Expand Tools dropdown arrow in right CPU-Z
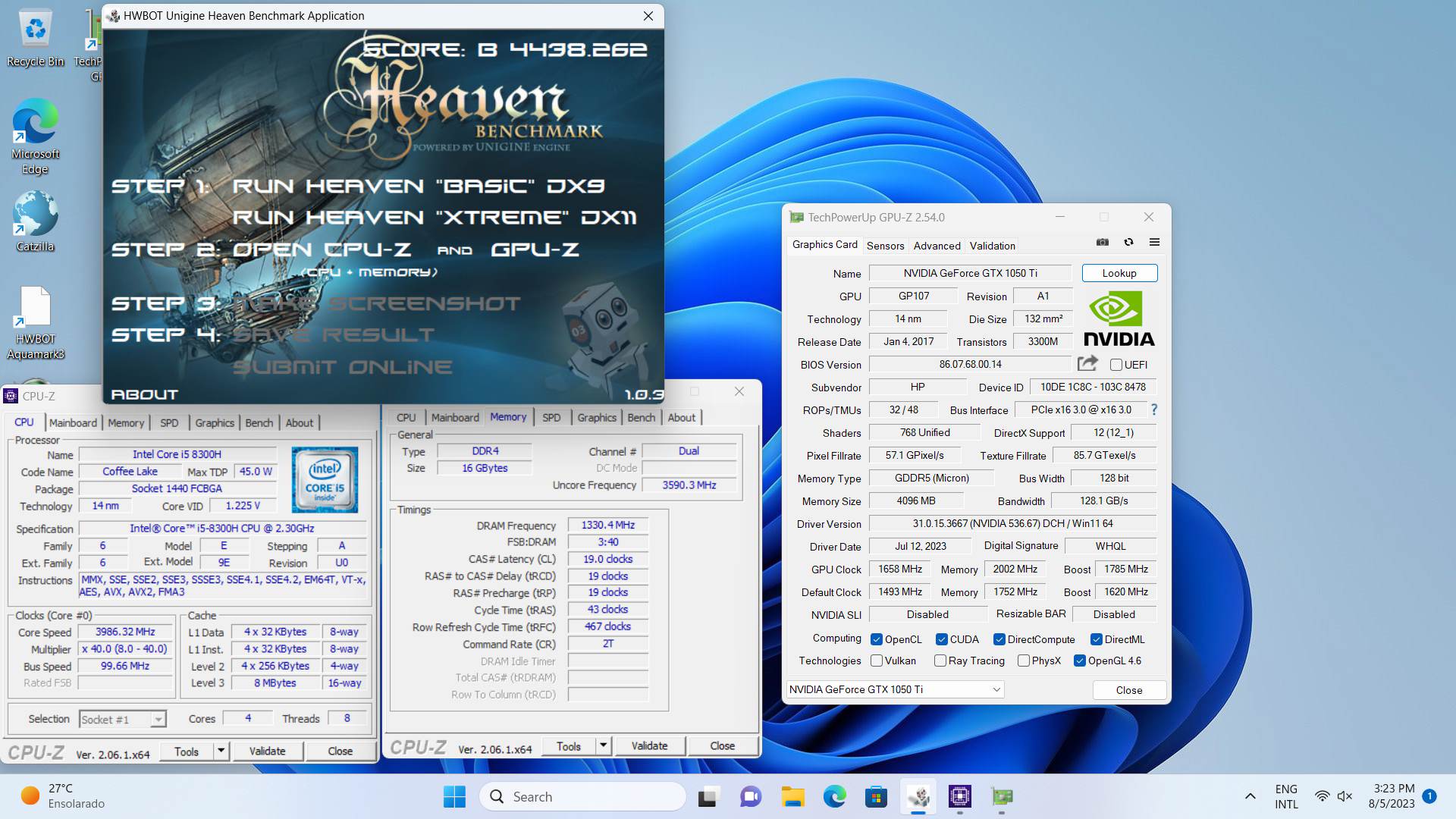Viewport: 1456px width, 819px height. [x=604, y=745]
